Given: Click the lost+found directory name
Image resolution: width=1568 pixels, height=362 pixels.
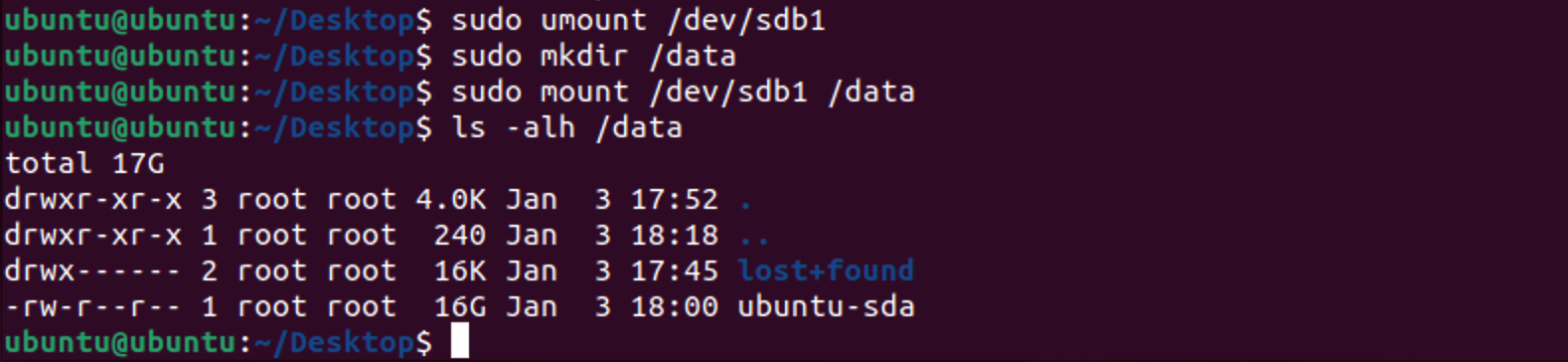Looking at the screenshot, I should pyautogui.click(x=826, y=271).
